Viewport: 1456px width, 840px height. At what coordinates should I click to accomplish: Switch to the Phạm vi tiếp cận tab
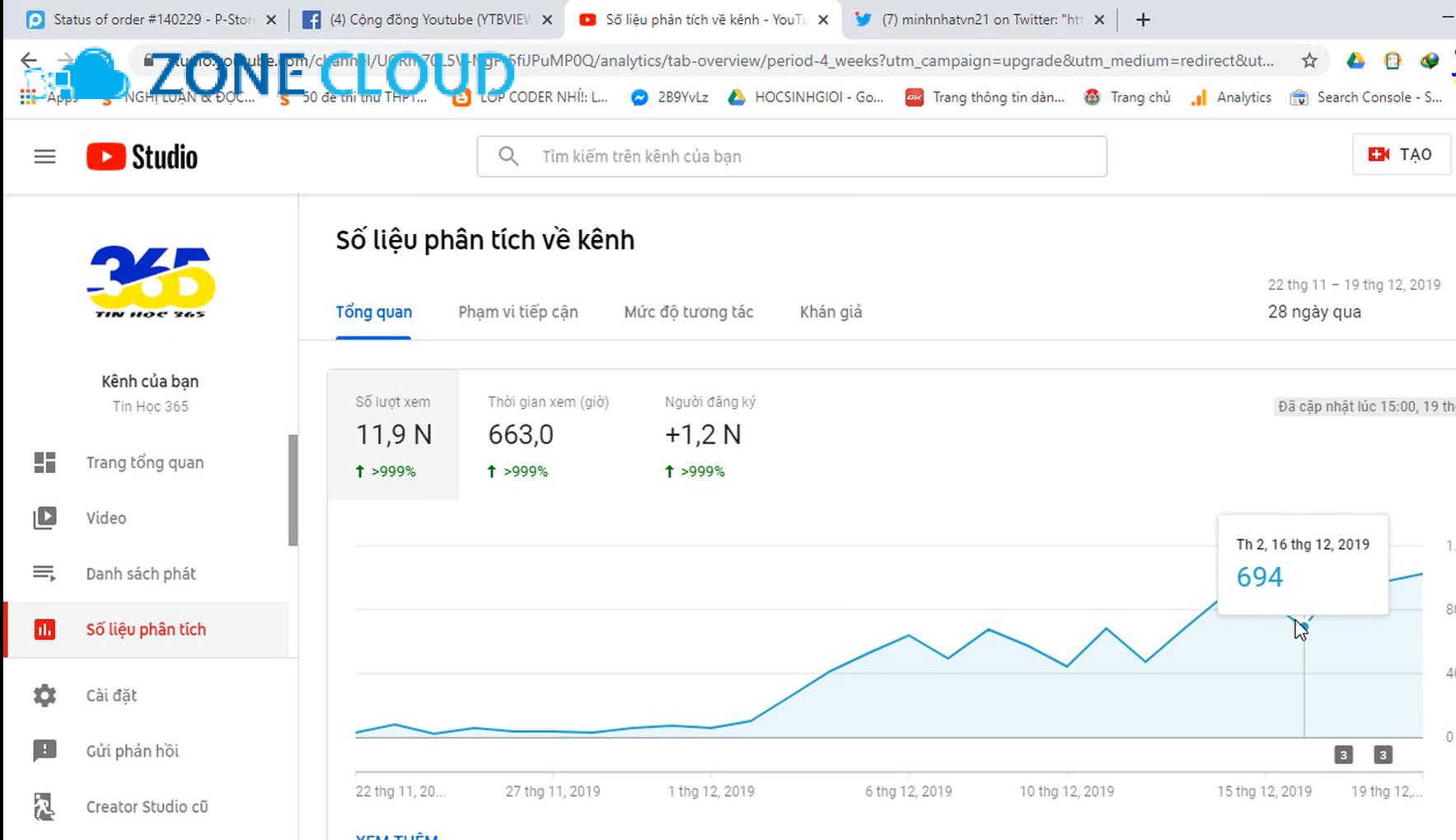(518, 312)
